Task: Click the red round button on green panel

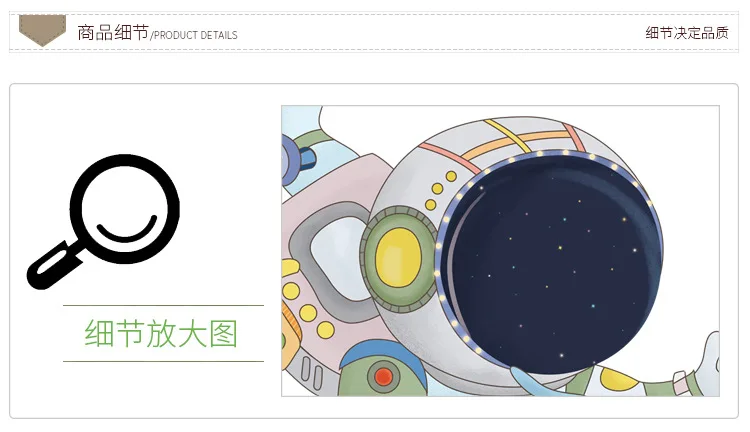Action: 383,377
